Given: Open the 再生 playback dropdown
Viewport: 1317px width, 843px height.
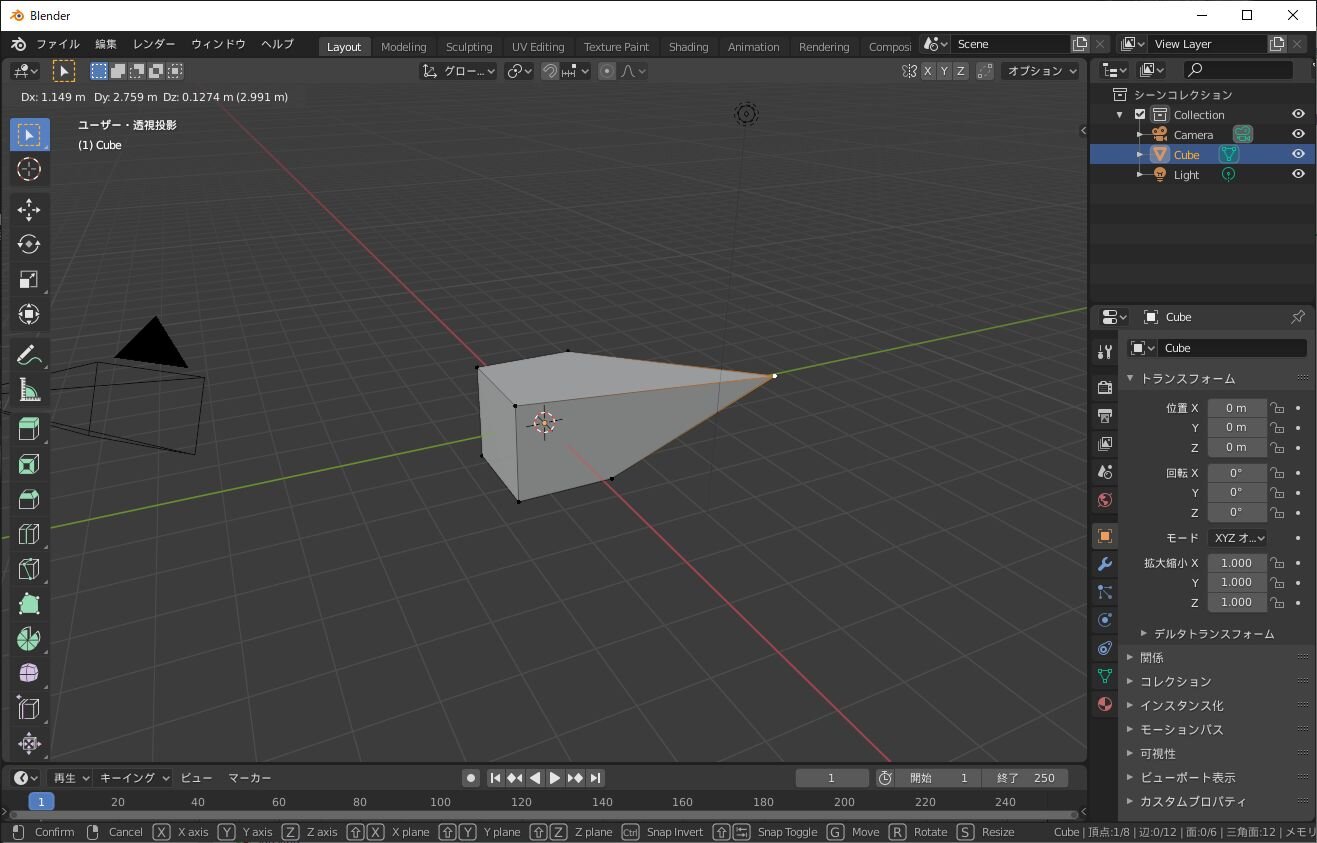Looking at the screenshot, I should pos(70,778).
